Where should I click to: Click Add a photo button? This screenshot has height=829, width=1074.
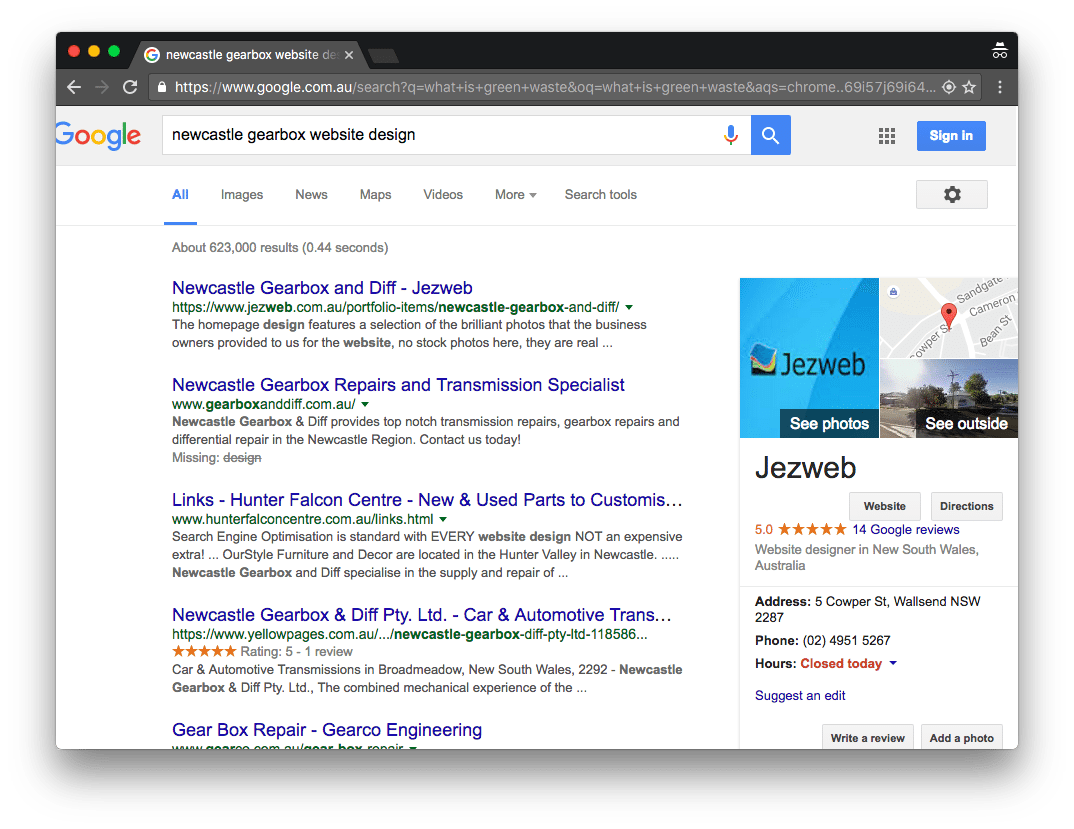961,738
